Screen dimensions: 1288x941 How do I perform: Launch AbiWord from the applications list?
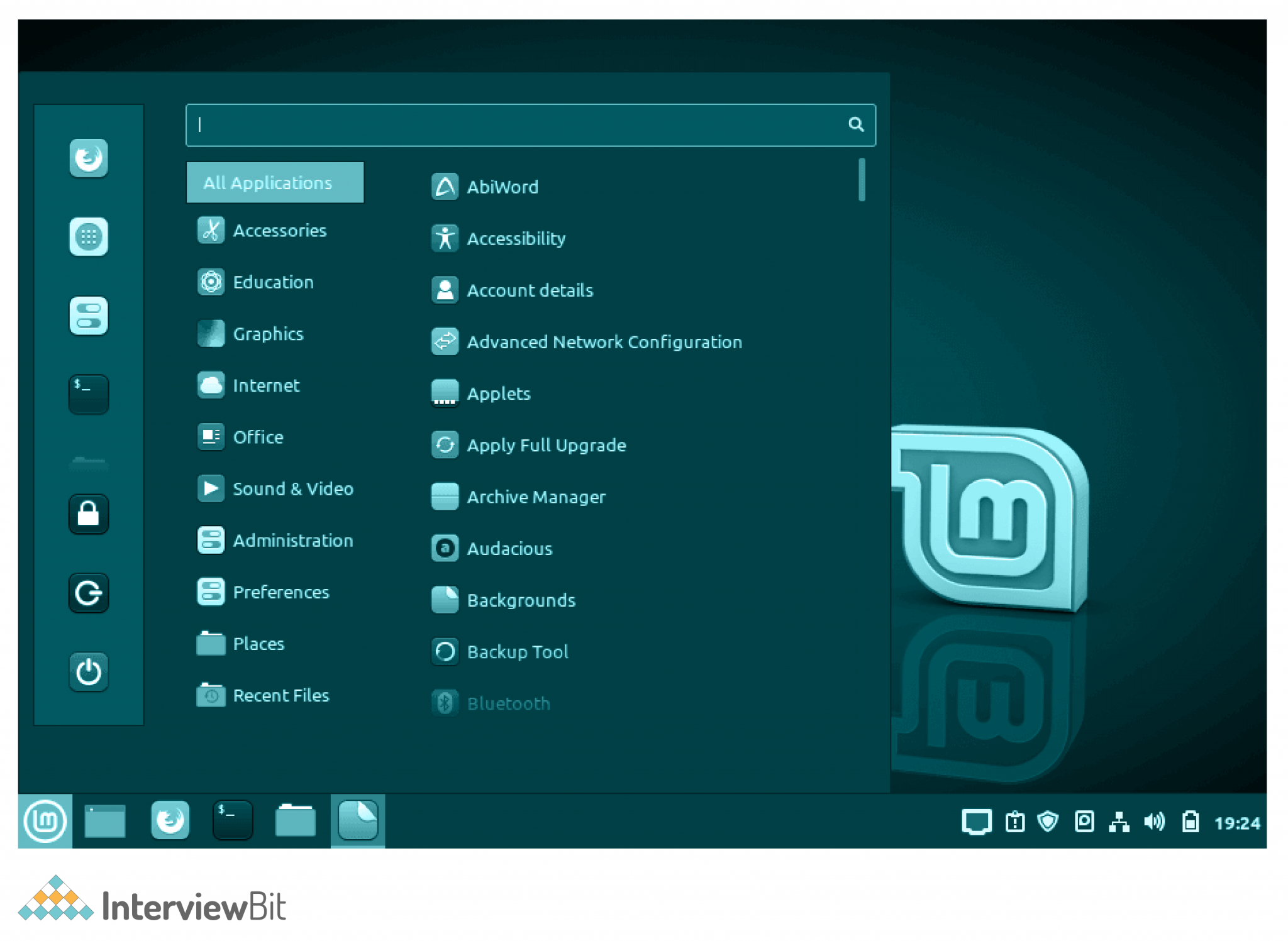coord(502,187)
